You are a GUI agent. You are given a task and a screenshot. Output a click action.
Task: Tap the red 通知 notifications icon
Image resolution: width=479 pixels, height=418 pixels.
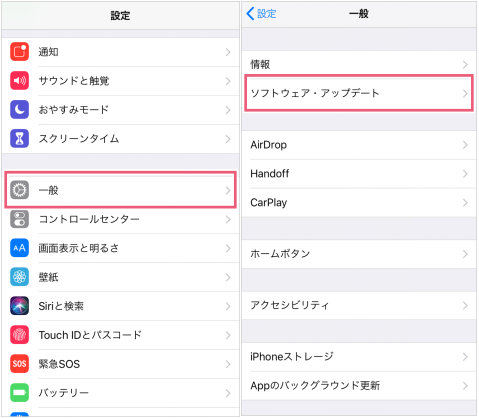pyautogui.click(x=19, y=52)
